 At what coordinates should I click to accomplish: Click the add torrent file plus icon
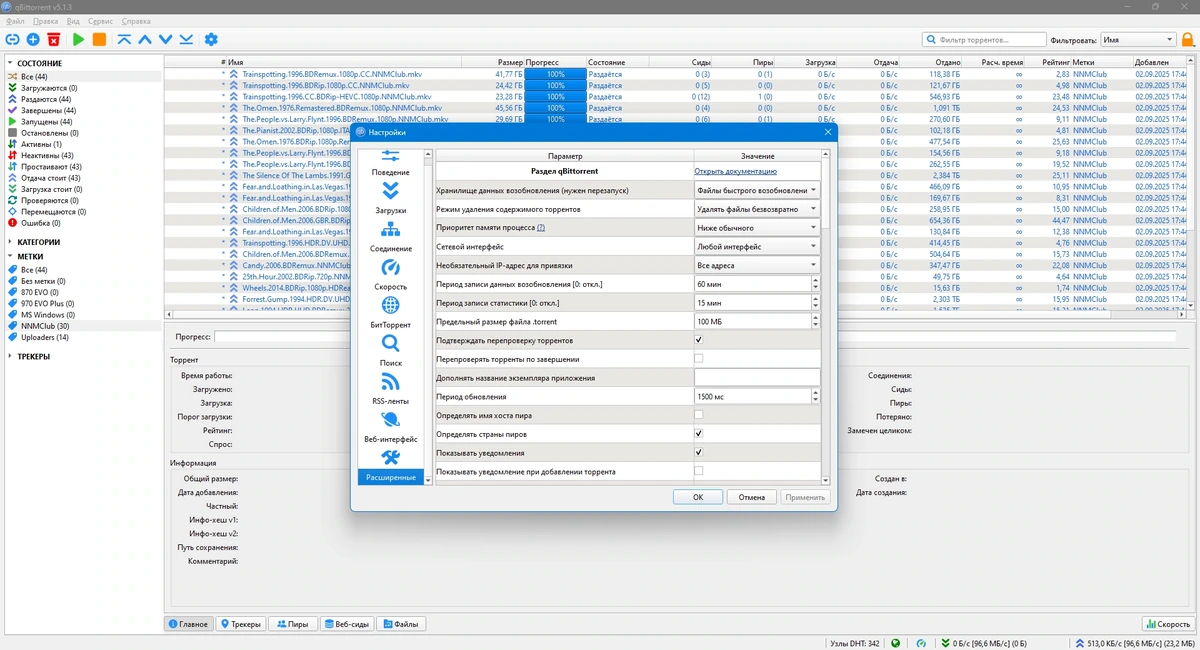pyautogui.click(x=33, y=39)
